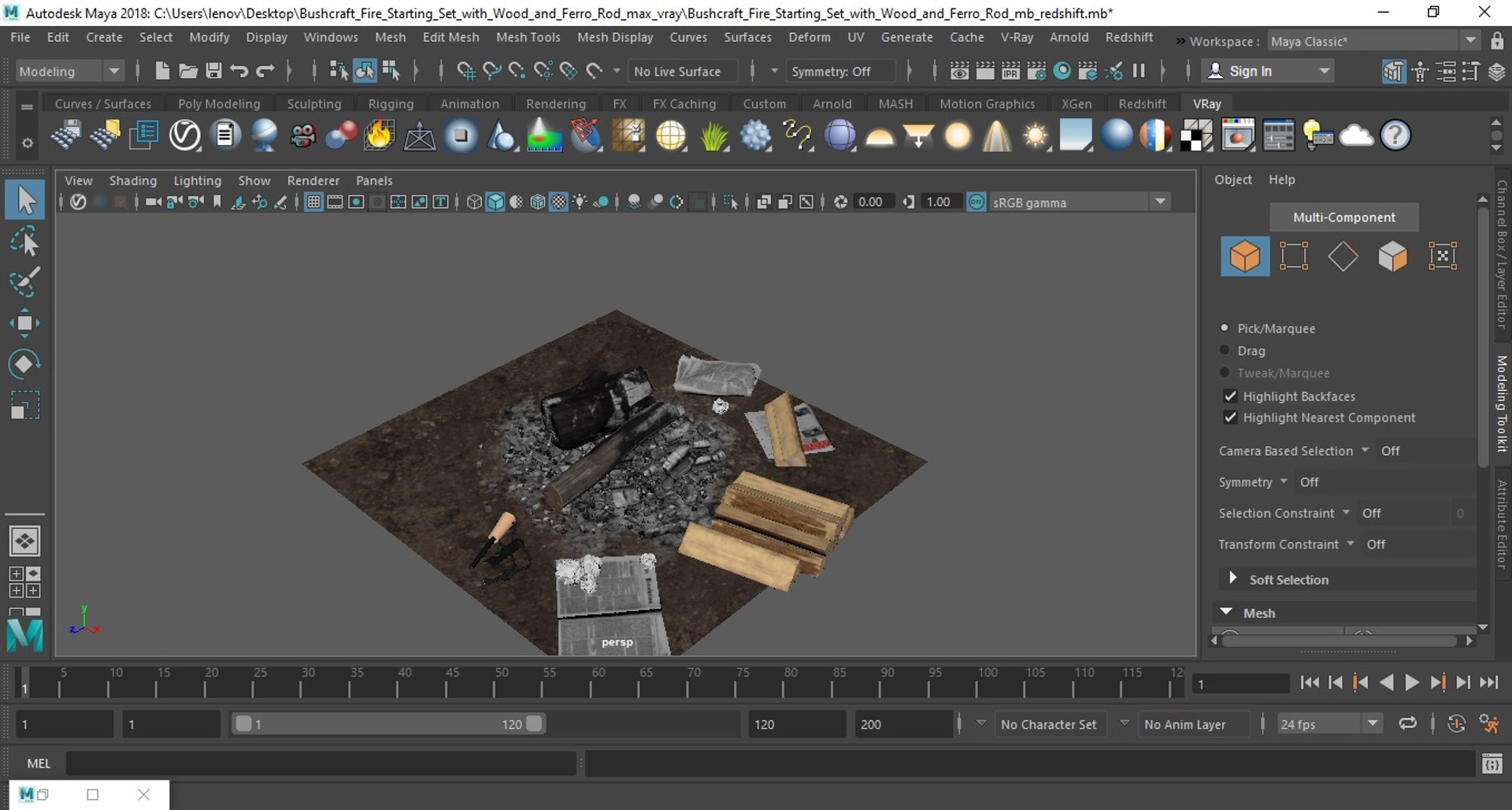The image size is (1512, 810).
Task: Click the play forwards button
Action: click(x=1412, y=683)
